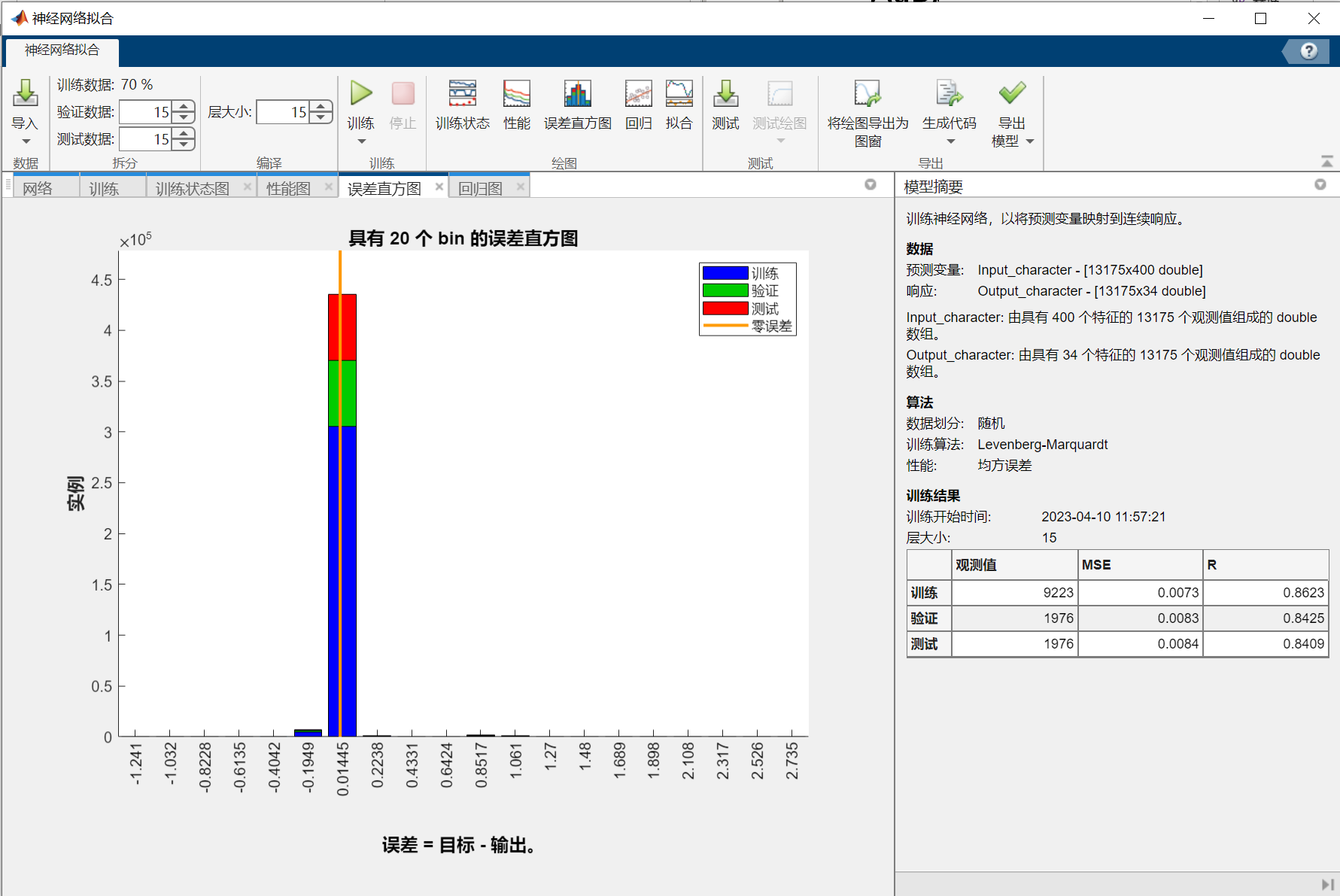Screen dimensions: 1340x896
Task: Click the 测试数据 input field
Action: (x=146, y=139)
